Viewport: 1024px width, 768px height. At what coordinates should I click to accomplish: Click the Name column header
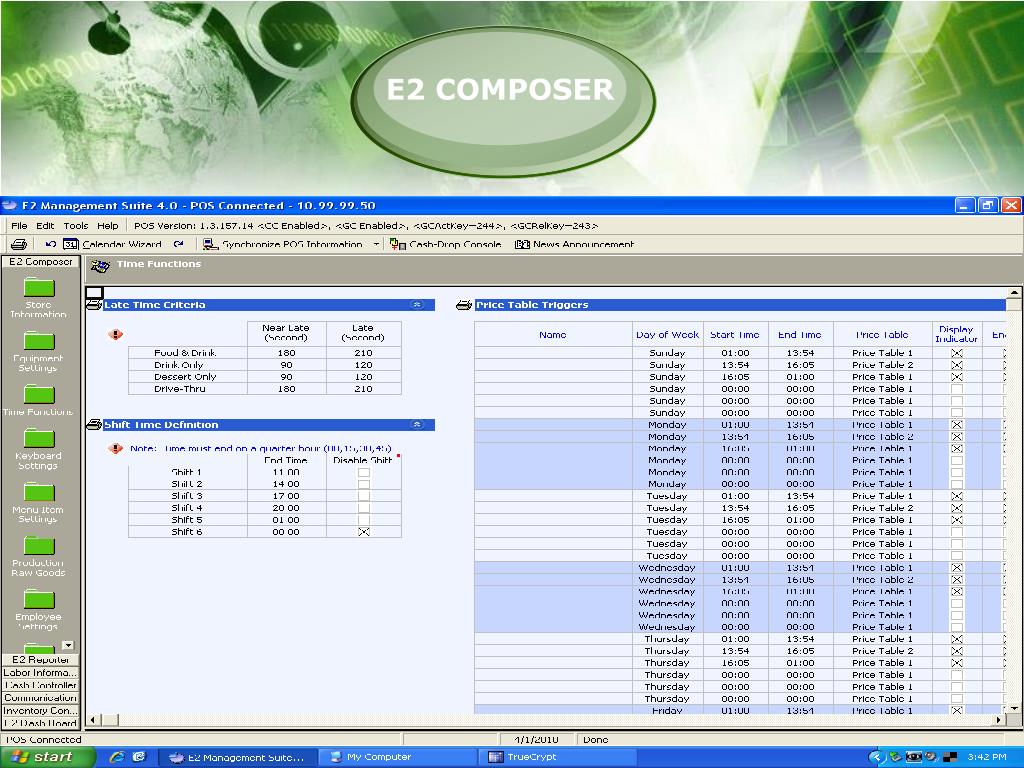(553, 334)
